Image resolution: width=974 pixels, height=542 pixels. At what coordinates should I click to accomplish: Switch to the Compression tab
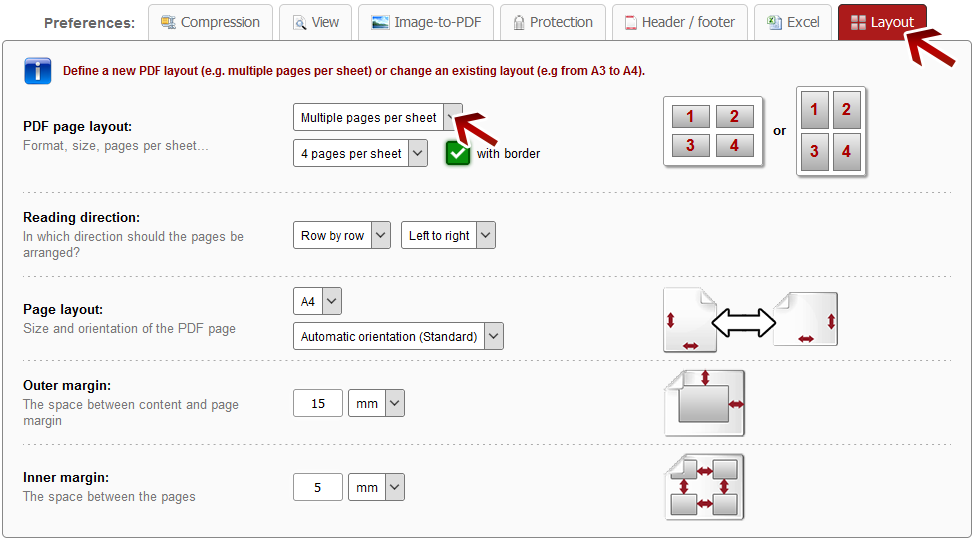click(x=210, y=22)
